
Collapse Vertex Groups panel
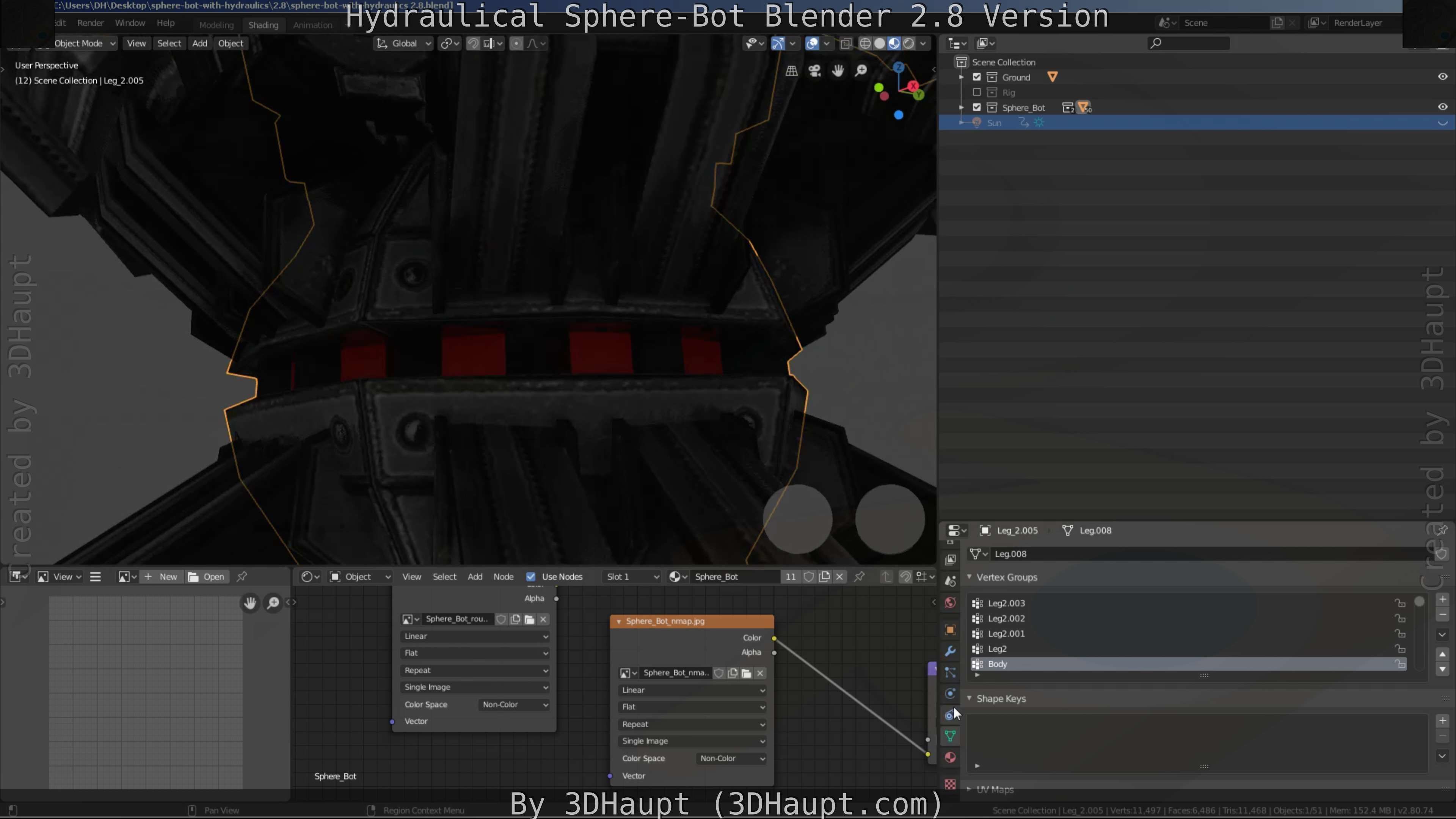tap(970, 577)
